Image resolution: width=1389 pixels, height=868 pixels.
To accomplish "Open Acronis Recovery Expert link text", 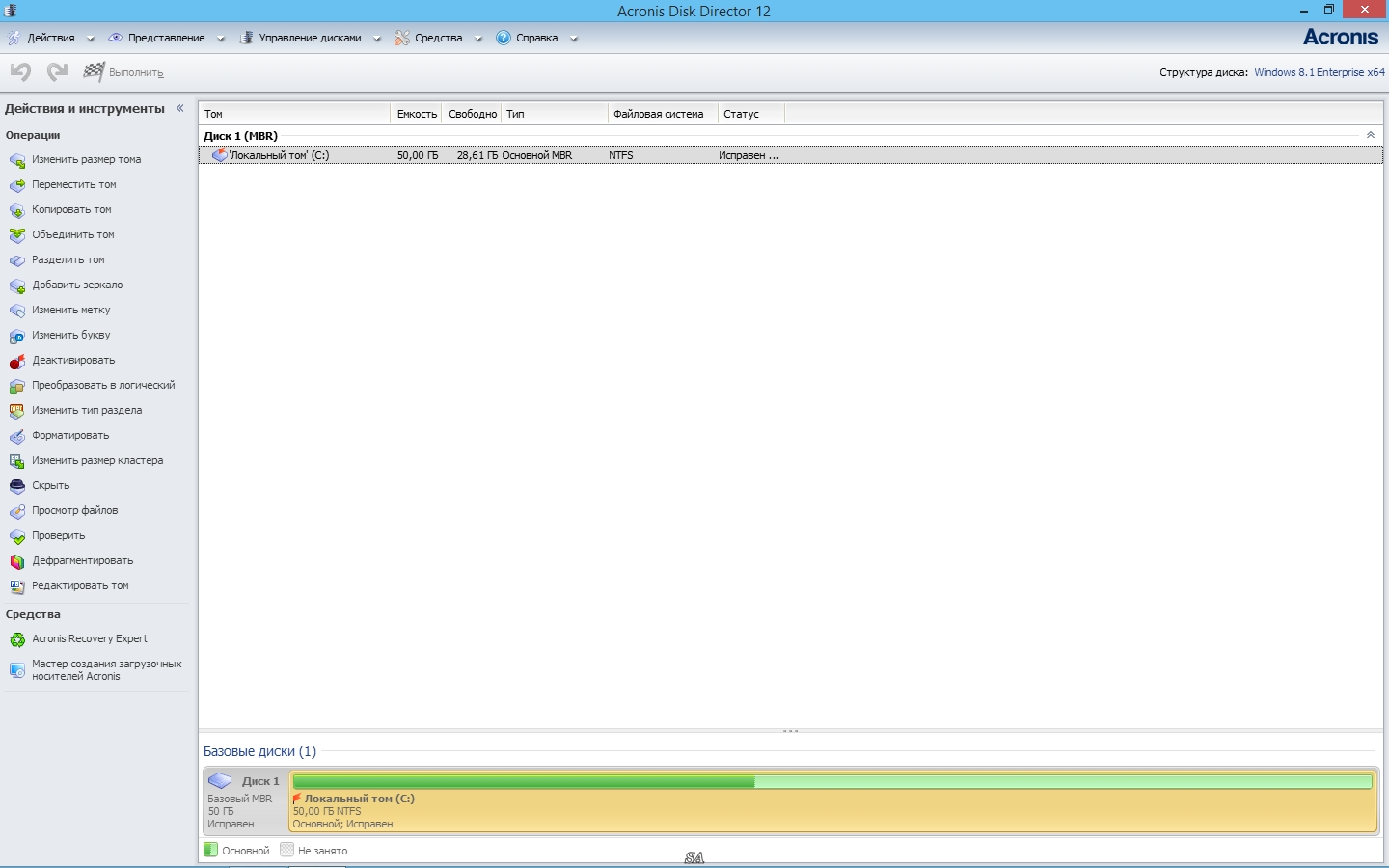I will coord(90,638).
